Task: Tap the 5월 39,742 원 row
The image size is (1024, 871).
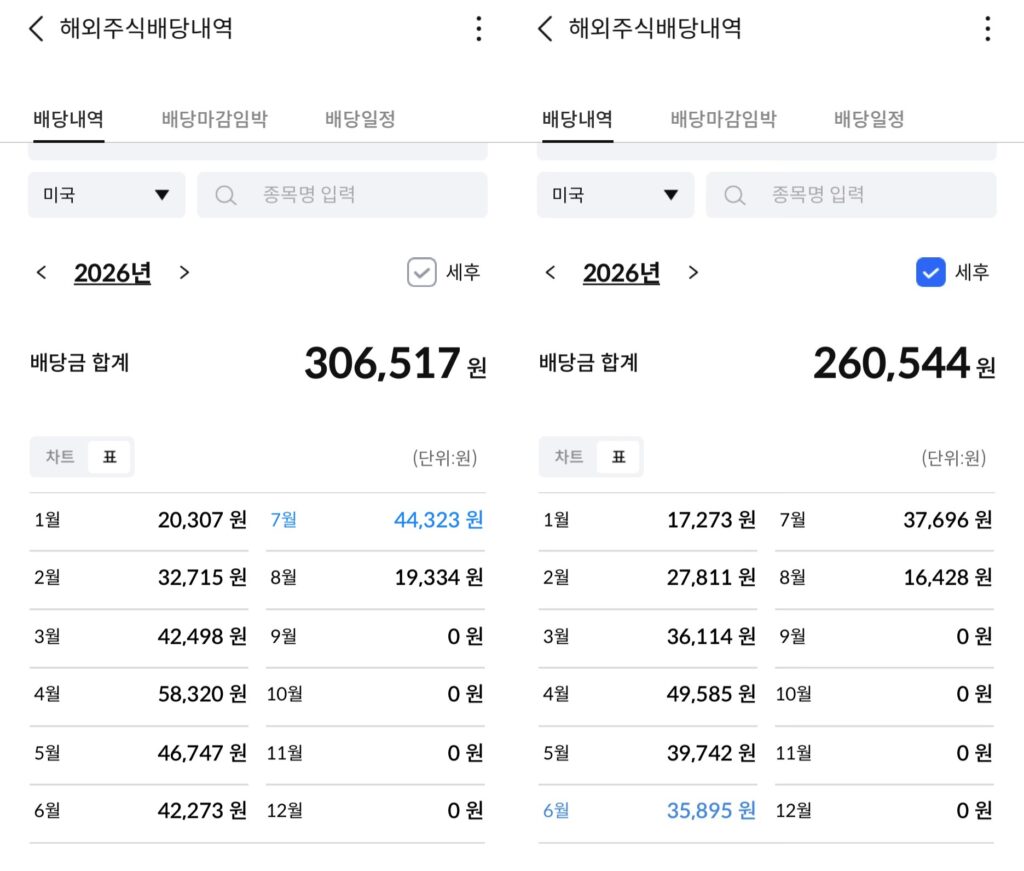Action: tap(648, 753)
